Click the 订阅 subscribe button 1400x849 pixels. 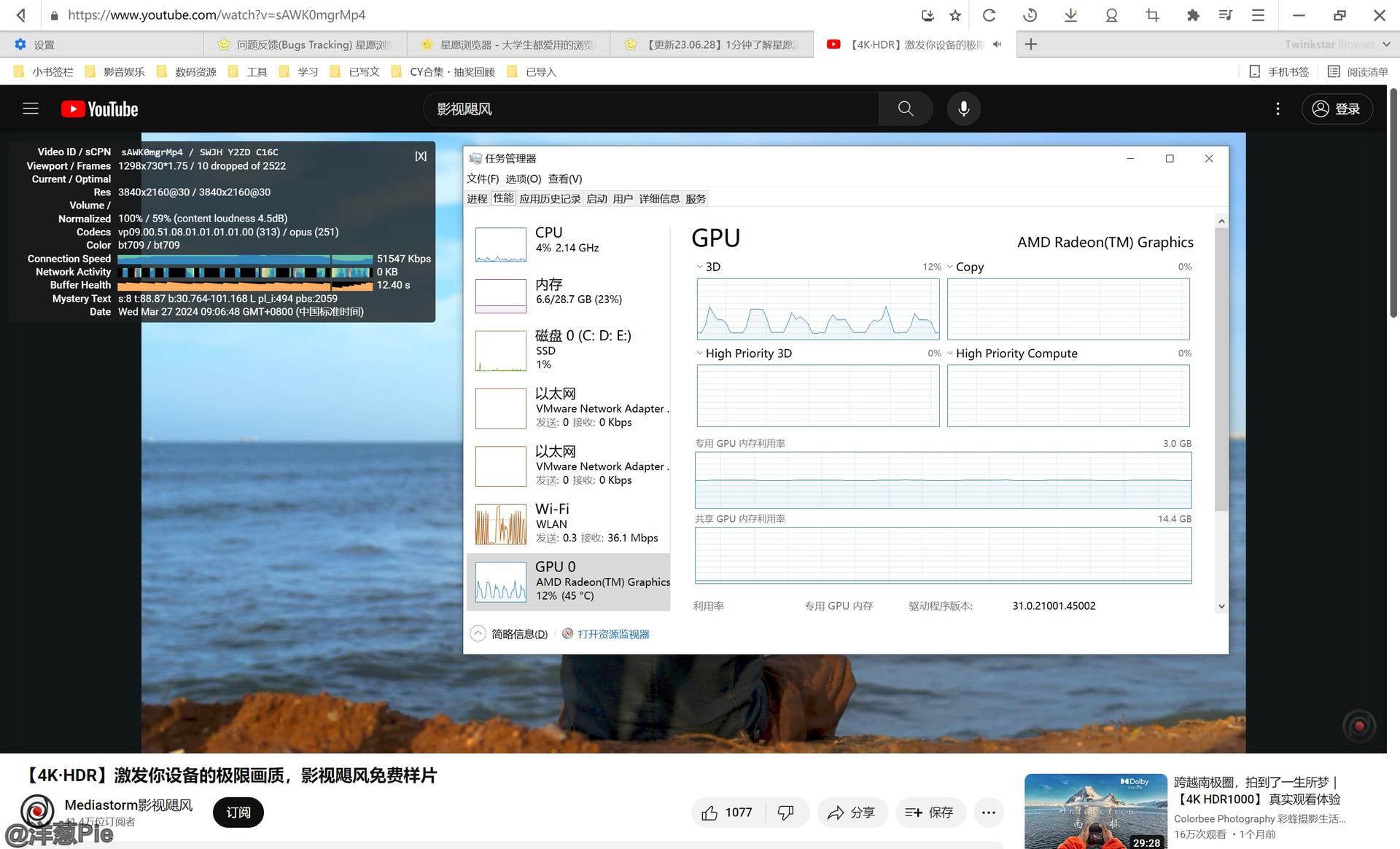(238, 813)
